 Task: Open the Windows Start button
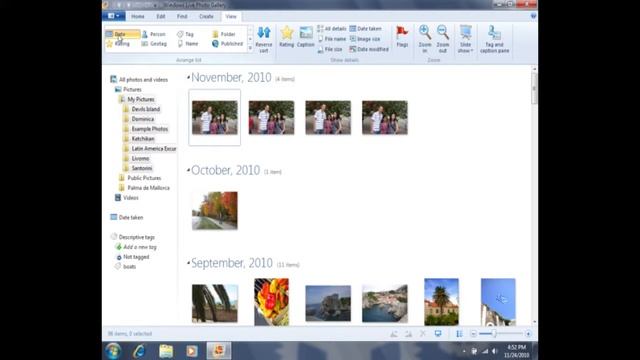point(113,351)
